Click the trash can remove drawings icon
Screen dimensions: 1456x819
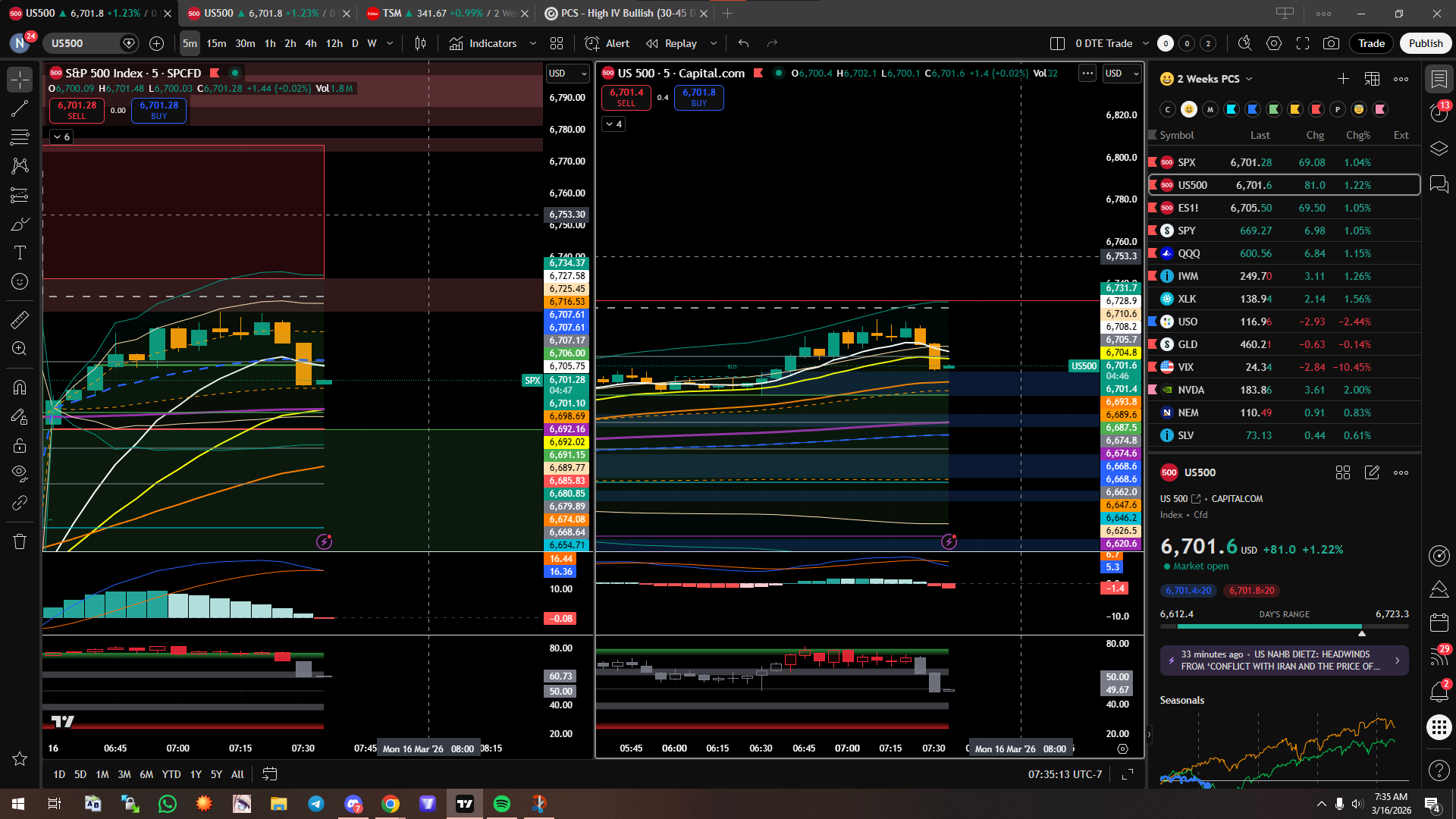click(20, 541)
